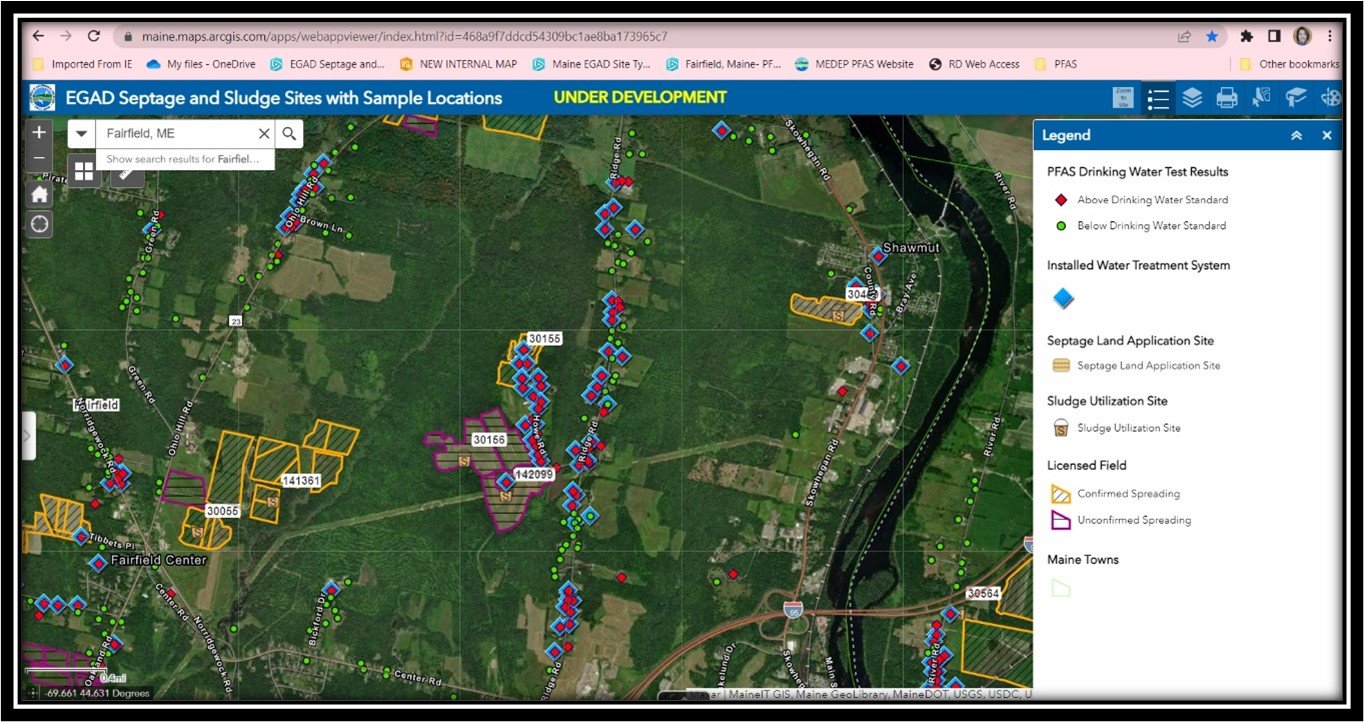Open the Select features widget

tap(1261, 98)
